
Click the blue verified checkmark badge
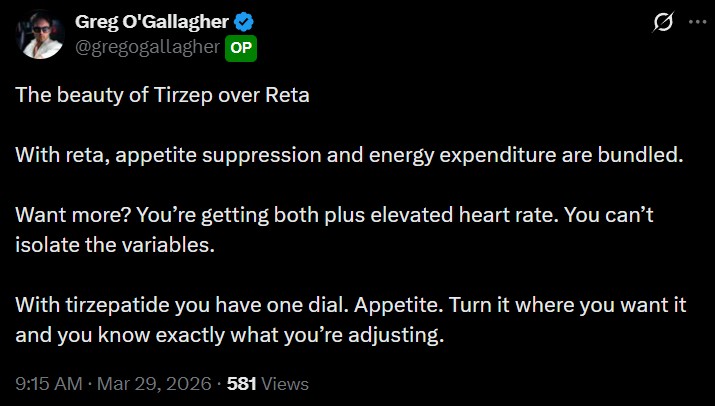point(242,21)
